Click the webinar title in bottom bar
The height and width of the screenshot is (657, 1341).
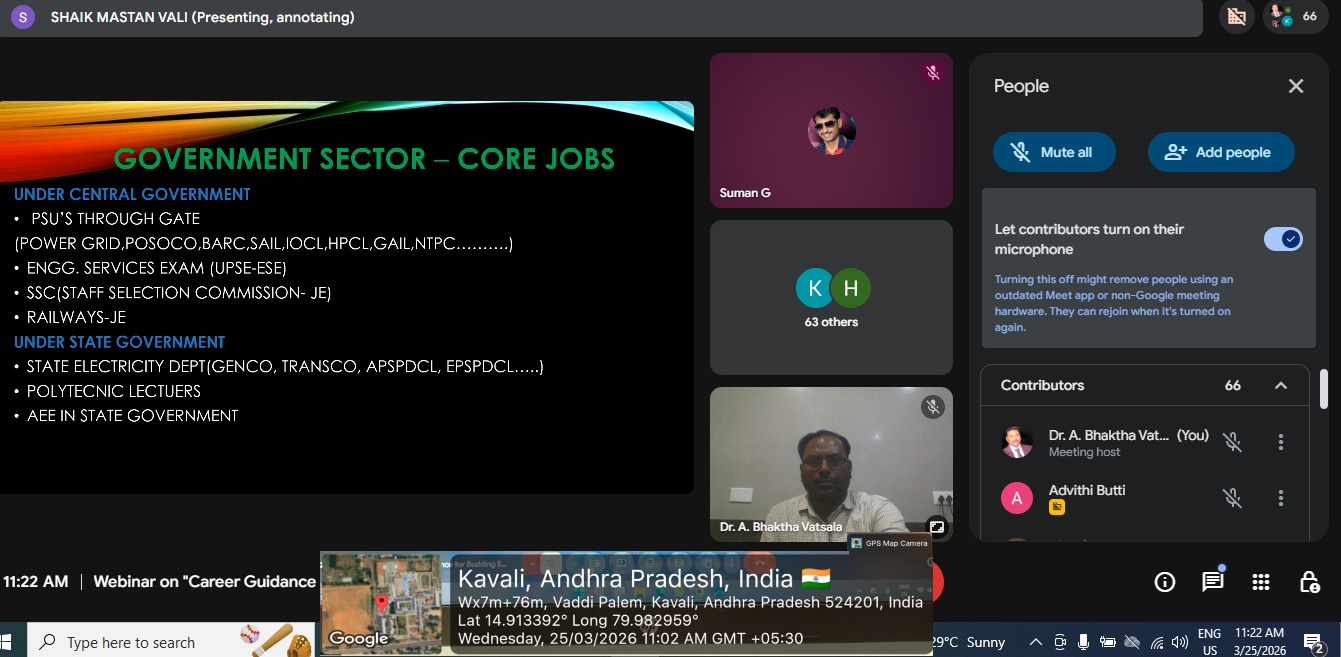point(205,581)
